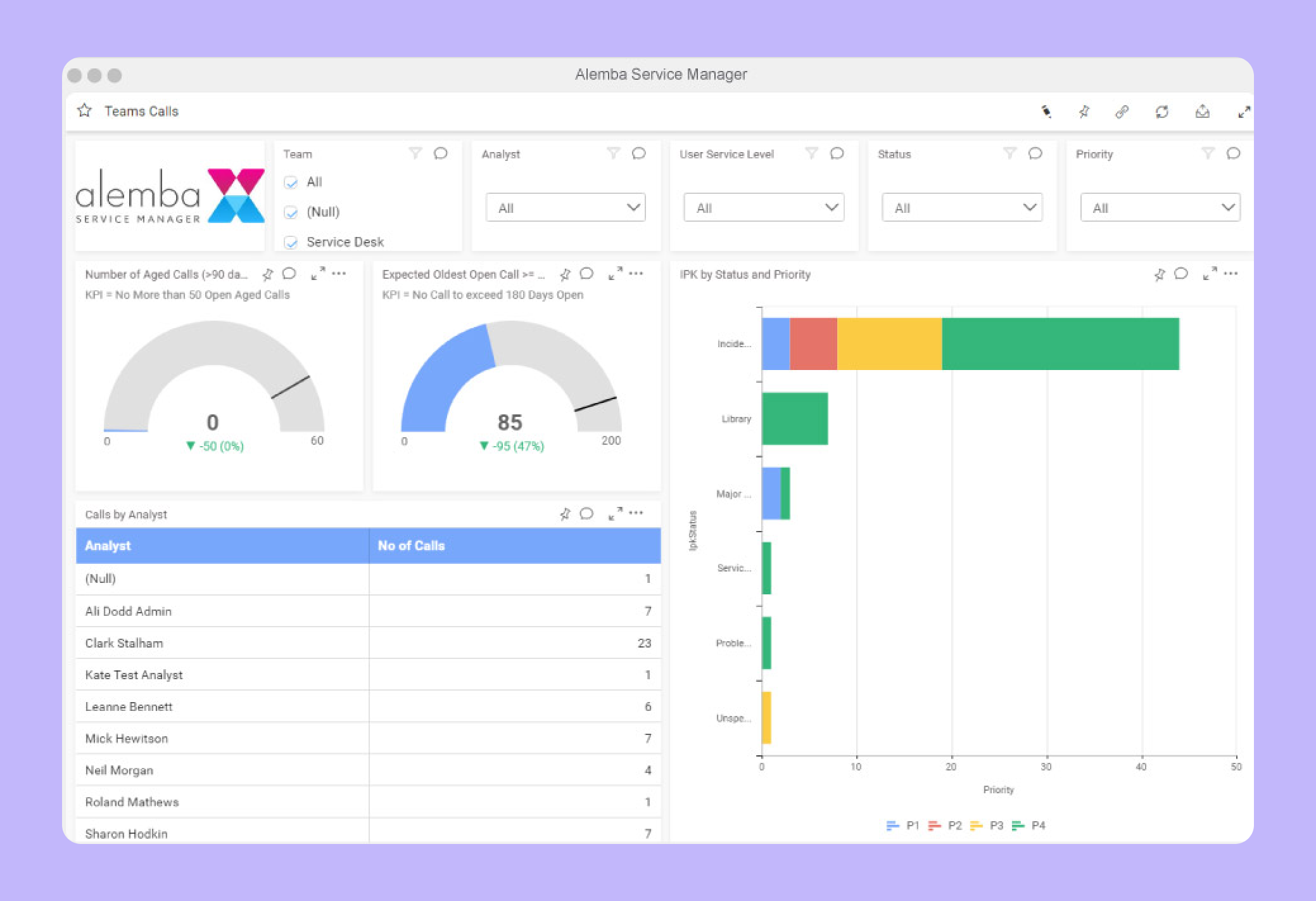Image resolution: width=1316 pixels, height=901 pixels.
Task: Sort table by Analyst column header
Action: coord(222,546)
